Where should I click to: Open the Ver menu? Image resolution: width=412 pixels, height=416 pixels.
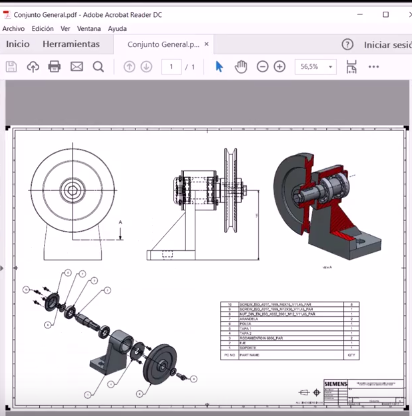(65, 29)
